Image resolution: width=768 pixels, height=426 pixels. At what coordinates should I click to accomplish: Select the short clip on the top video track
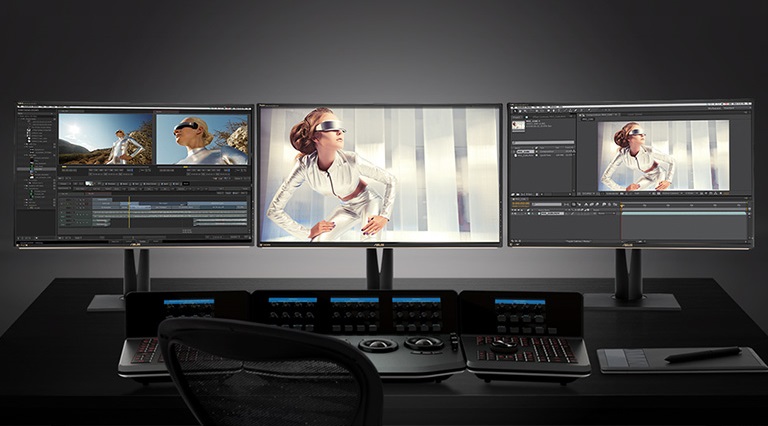(102, 200)
